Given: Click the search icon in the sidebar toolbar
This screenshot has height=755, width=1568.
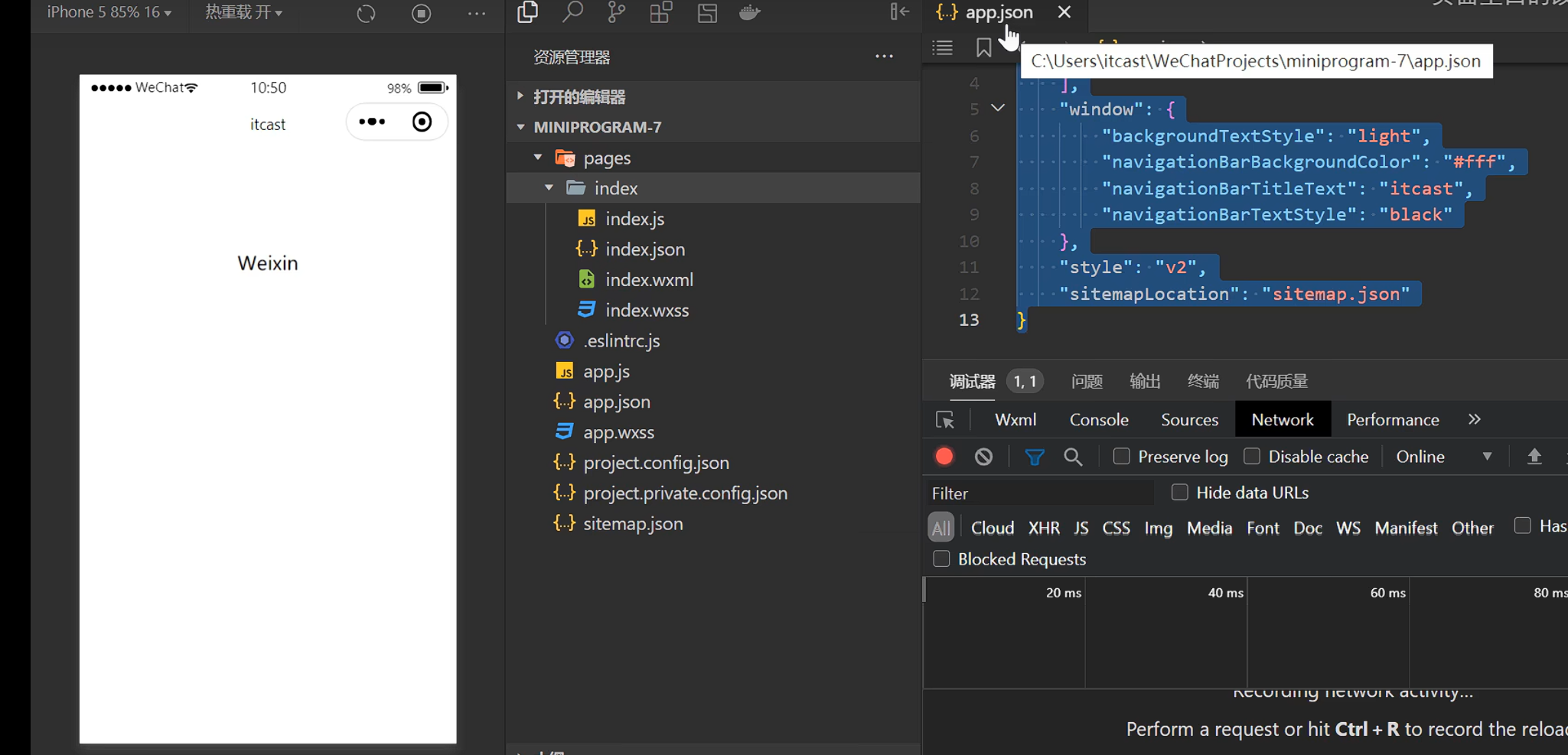Looking at the screenshot, I should 572,12.
